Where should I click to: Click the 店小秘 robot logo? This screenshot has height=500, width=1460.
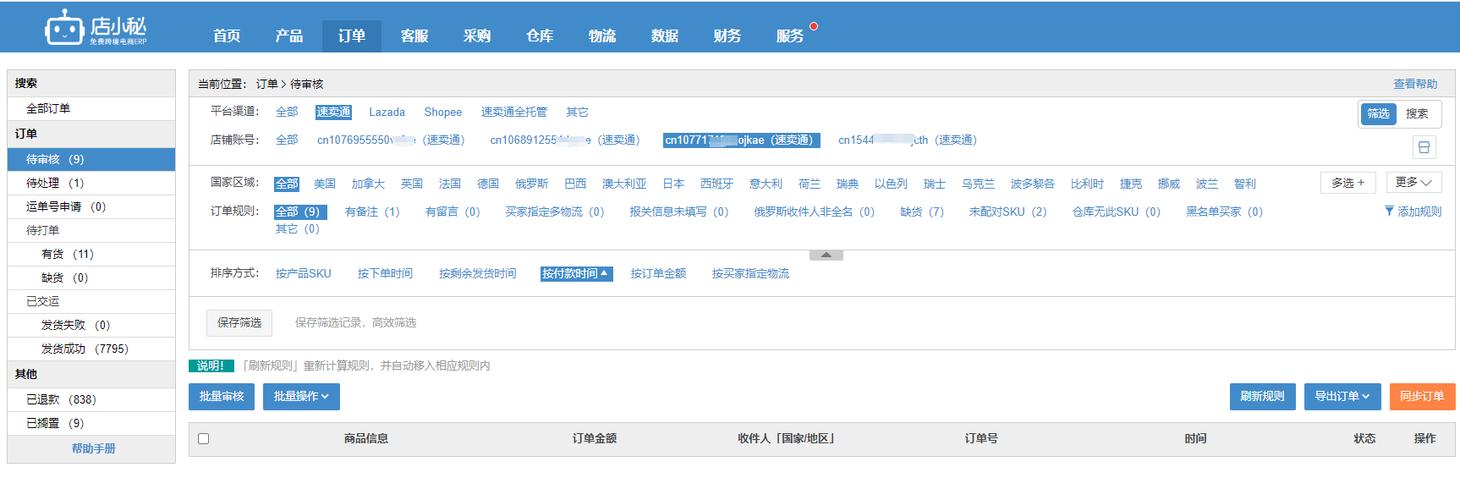[x=64, y=29]
